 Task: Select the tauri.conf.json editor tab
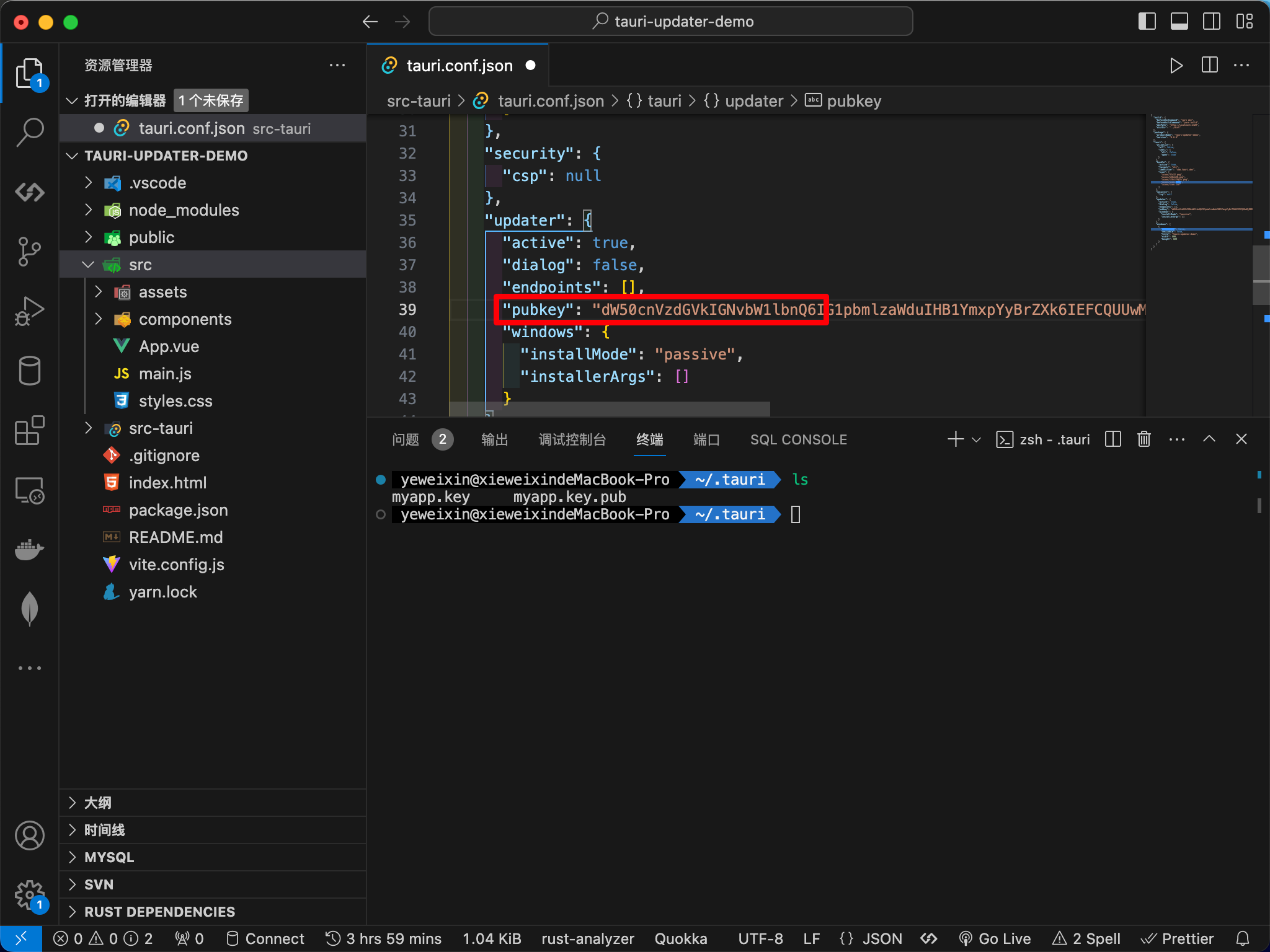[x=458, y=66]
